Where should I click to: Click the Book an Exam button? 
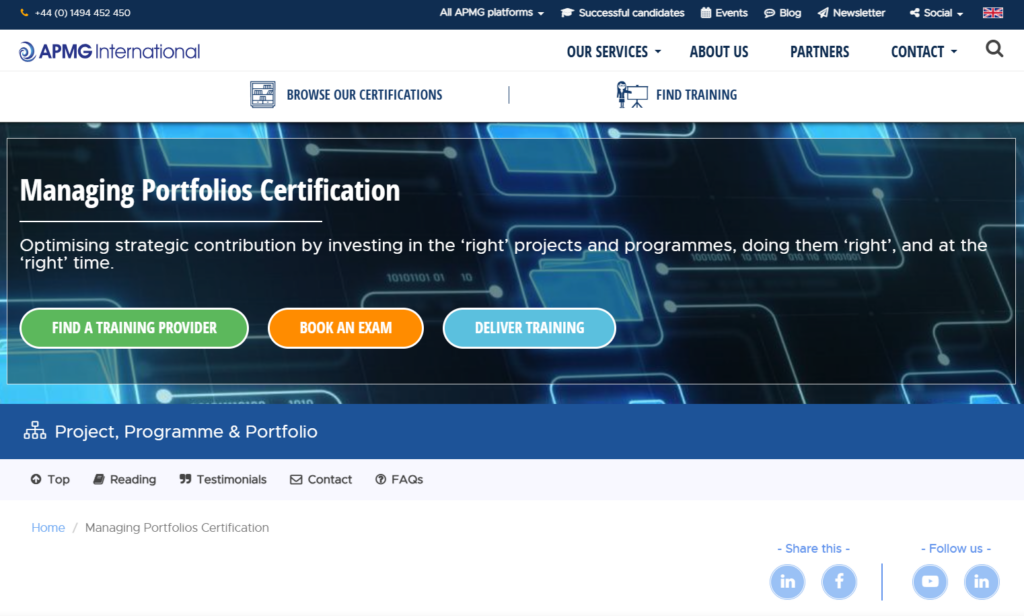[x=345, y=328]
